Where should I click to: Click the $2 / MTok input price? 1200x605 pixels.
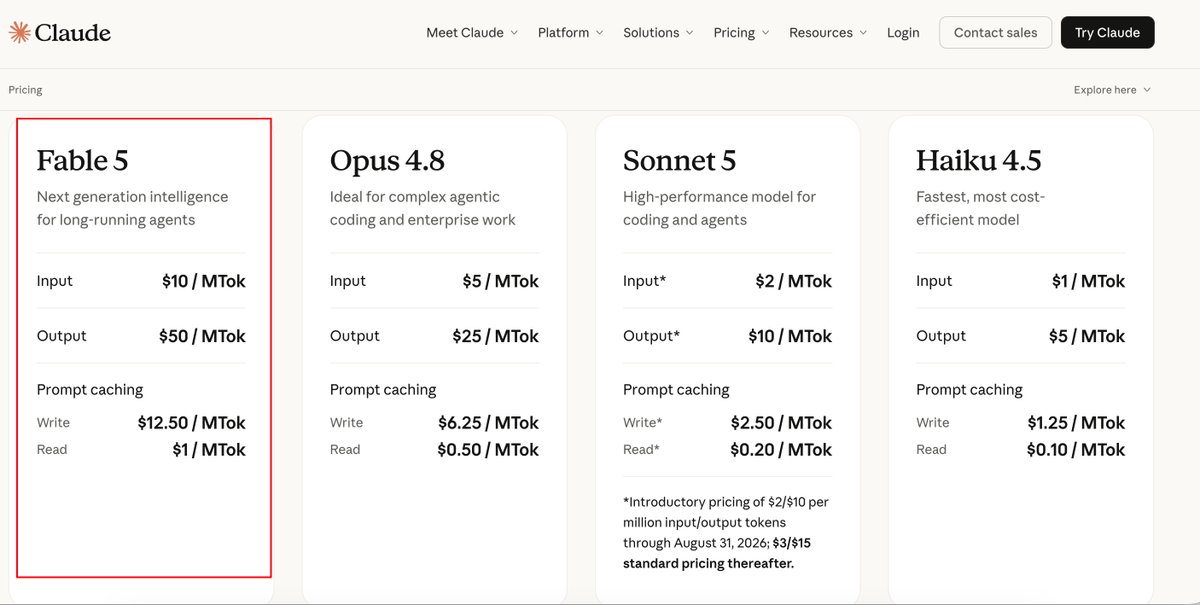click(x=794, y=281)
